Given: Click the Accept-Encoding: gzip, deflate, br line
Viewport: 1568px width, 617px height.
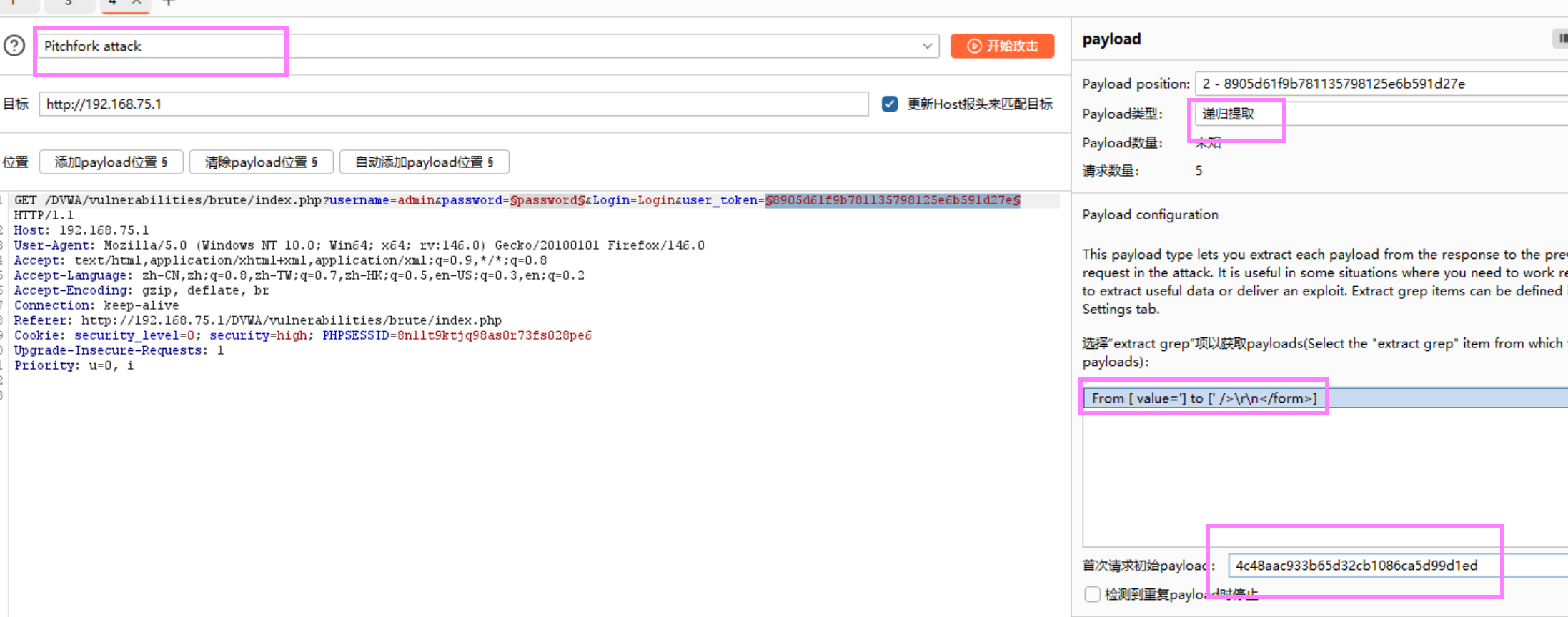Looking at the screenshot, I should click(142, 290).
